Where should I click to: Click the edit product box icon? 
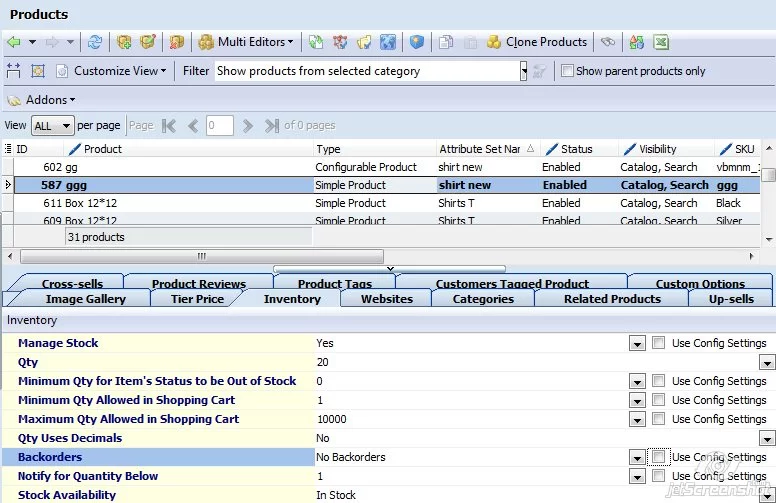(x=147, y=43)
